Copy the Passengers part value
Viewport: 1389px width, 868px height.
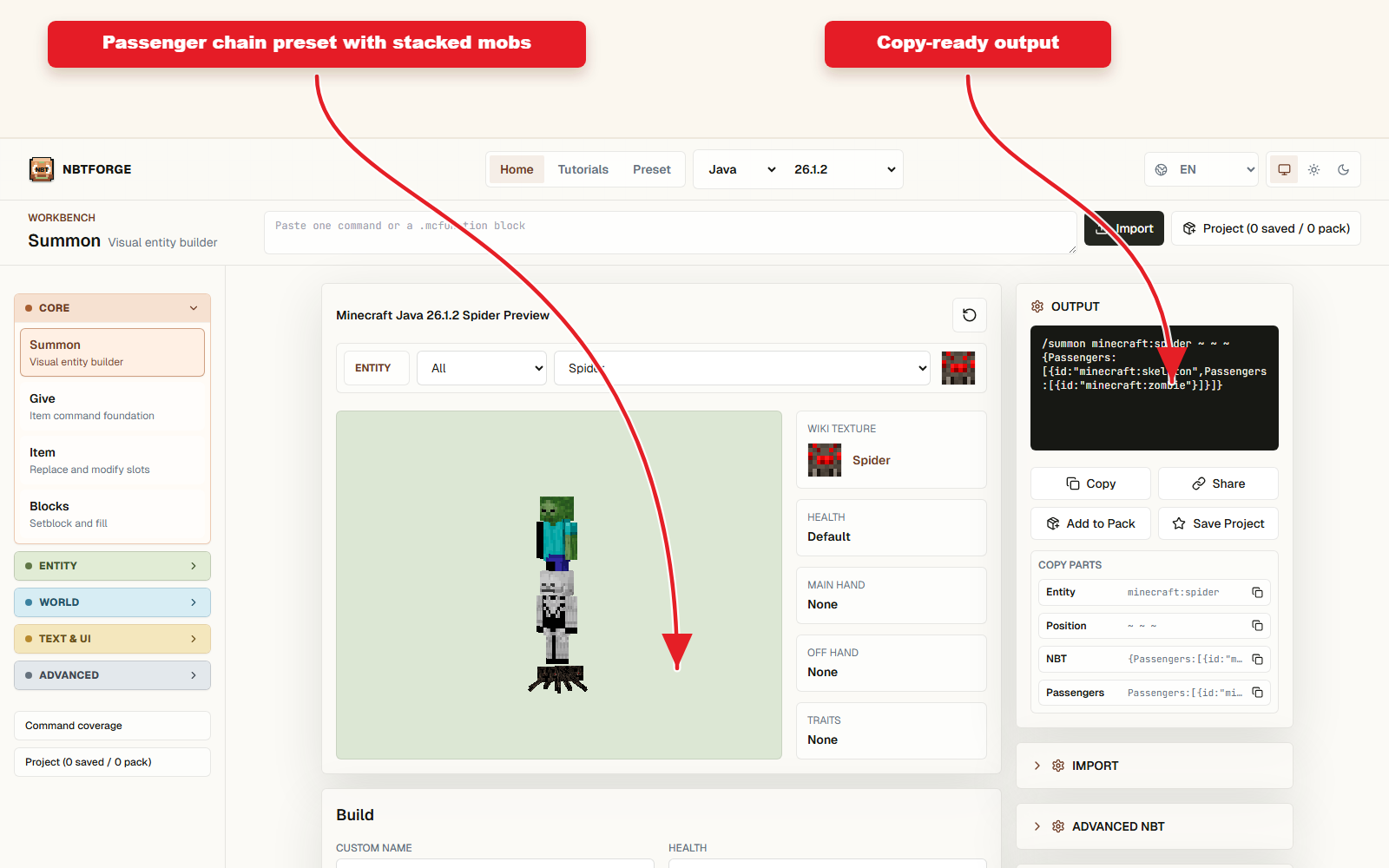1257,693
